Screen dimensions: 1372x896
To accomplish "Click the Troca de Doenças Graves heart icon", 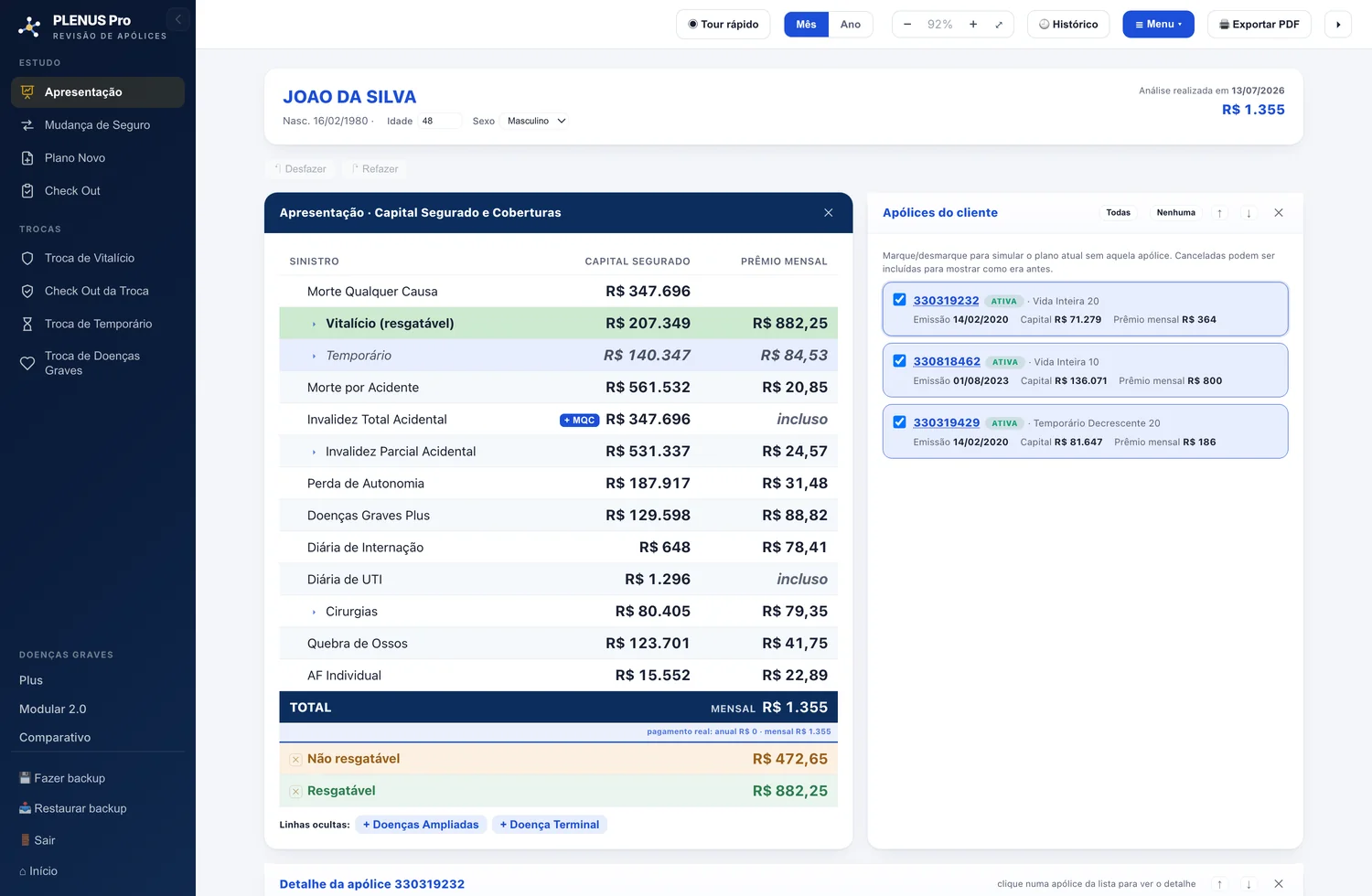I will click(x=27, y=363).
